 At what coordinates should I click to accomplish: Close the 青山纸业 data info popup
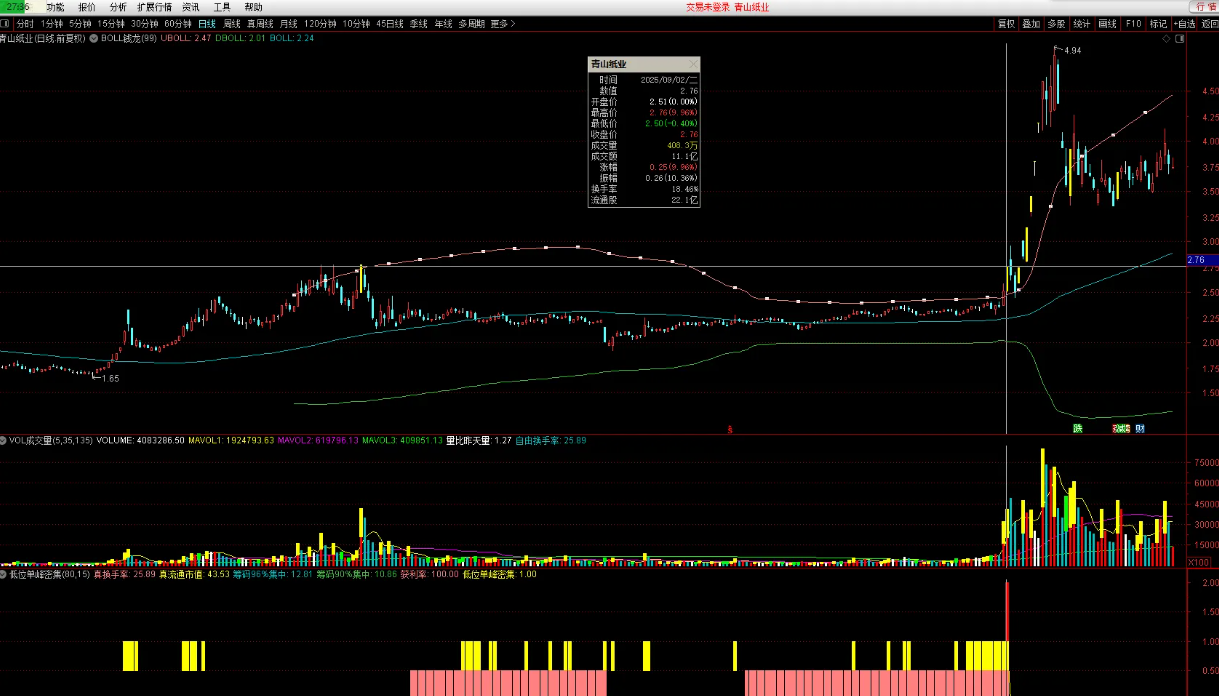(693, 63)
